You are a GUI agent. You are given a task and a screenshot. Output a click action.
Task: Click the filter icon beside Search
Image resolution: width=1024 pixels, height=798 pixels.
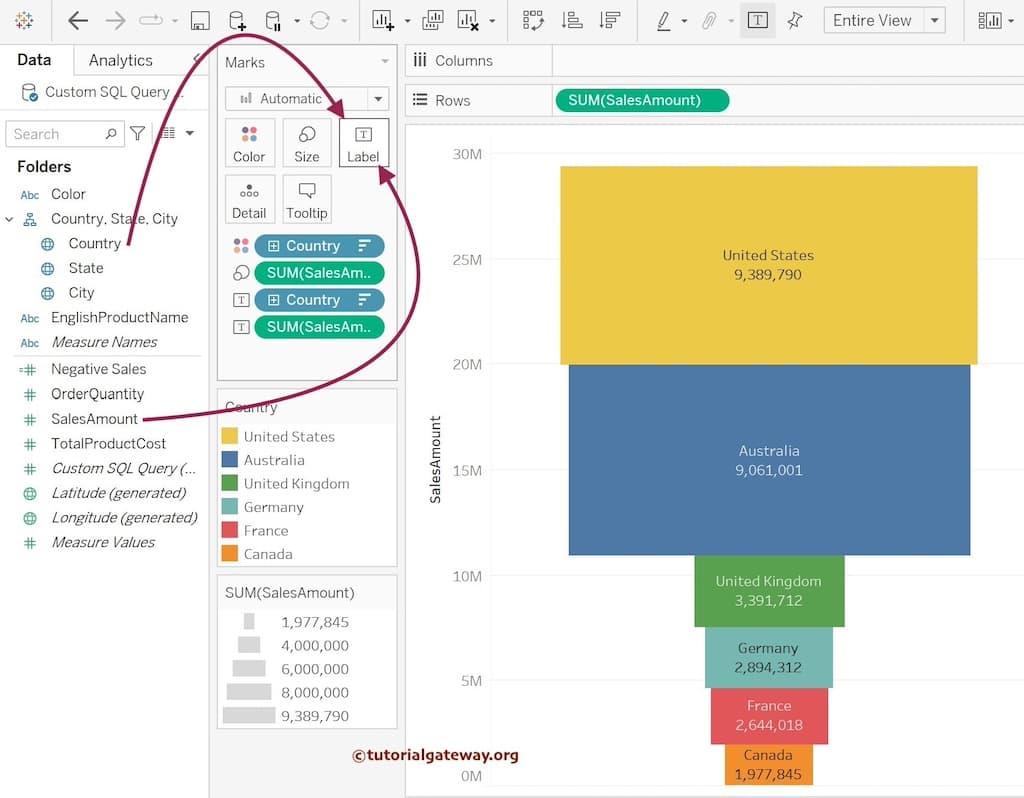pyautogui.click(x=138, y=134)
